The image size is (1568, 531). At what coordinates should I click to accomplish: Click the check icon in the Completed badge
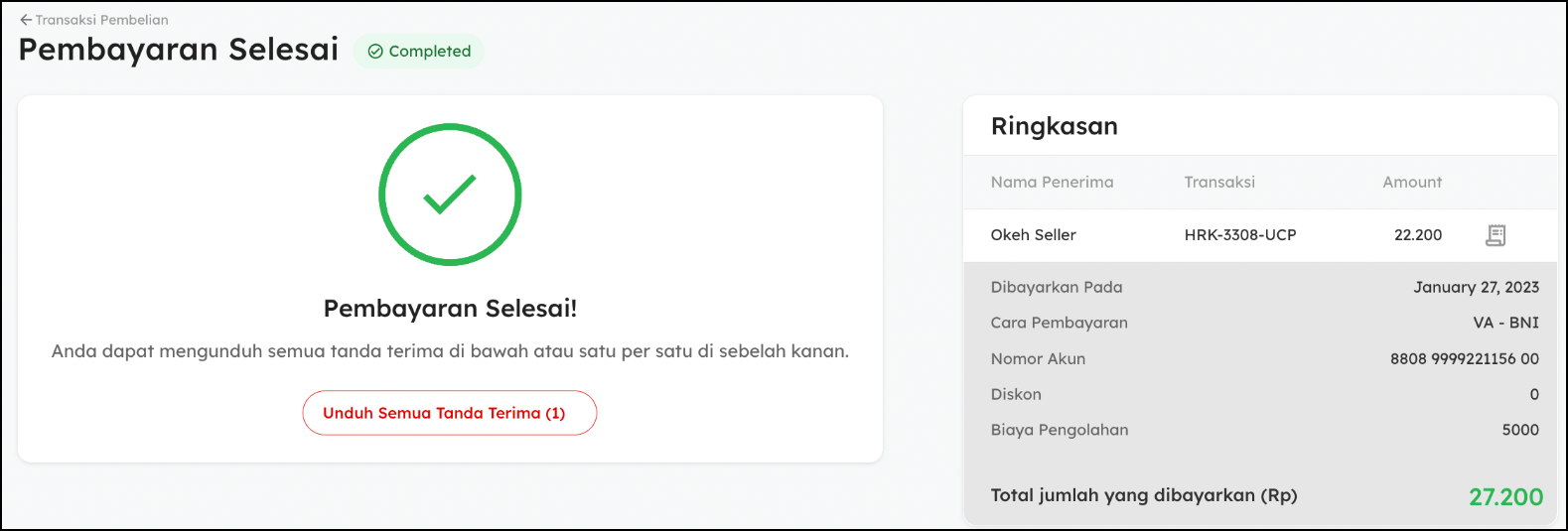coord(375,52)
